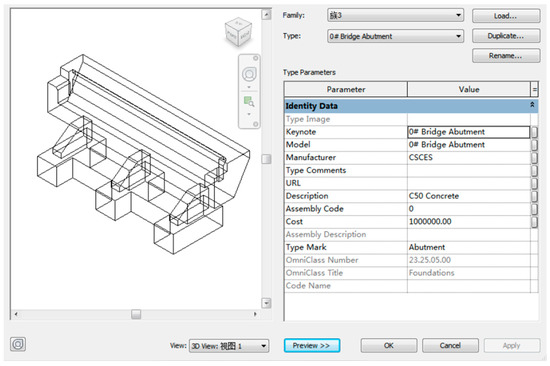This screenshot has height=366, width=550.
Task: Click the preview vertical scroll down arrow
Action: 266,303
